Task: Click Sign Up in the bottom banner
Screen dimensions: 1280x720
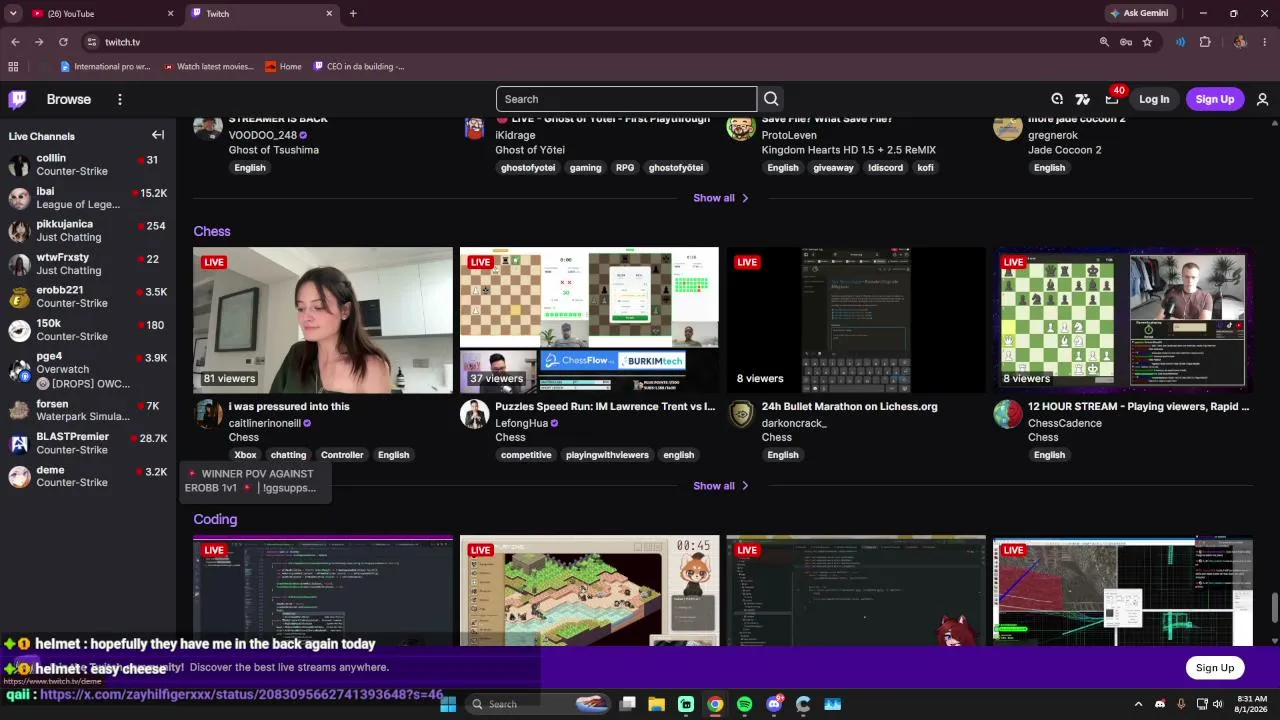Action: coord(1215,668)
